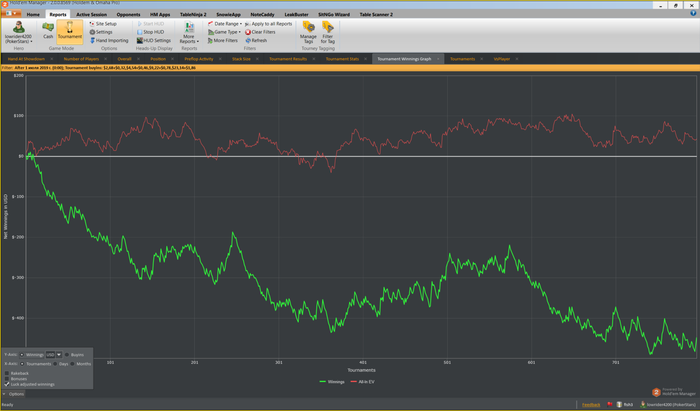The width and height of the screenshot is (700, 411).
Task: Open Site Setup options
Action: coord(103,24)
